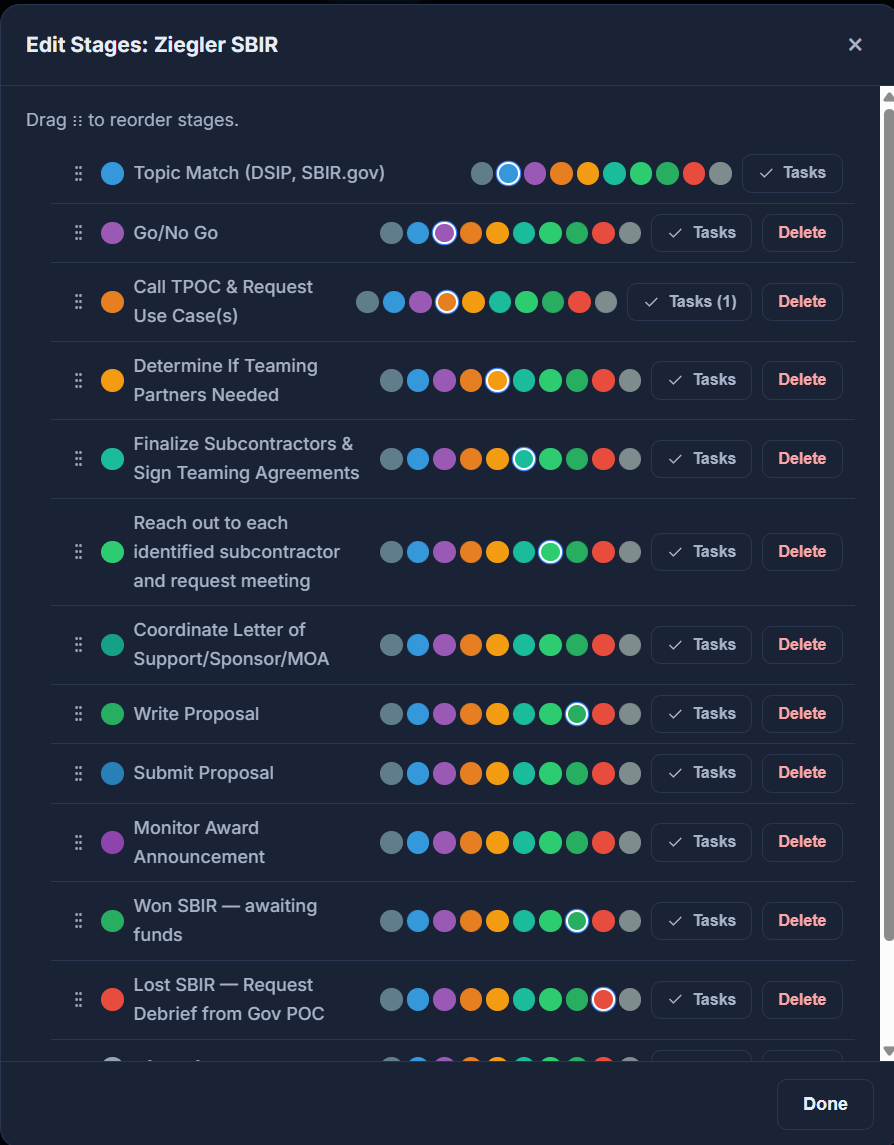Click the purple stage dot before Go/No Go
894x1145 pixels.
tap(112, 233)
